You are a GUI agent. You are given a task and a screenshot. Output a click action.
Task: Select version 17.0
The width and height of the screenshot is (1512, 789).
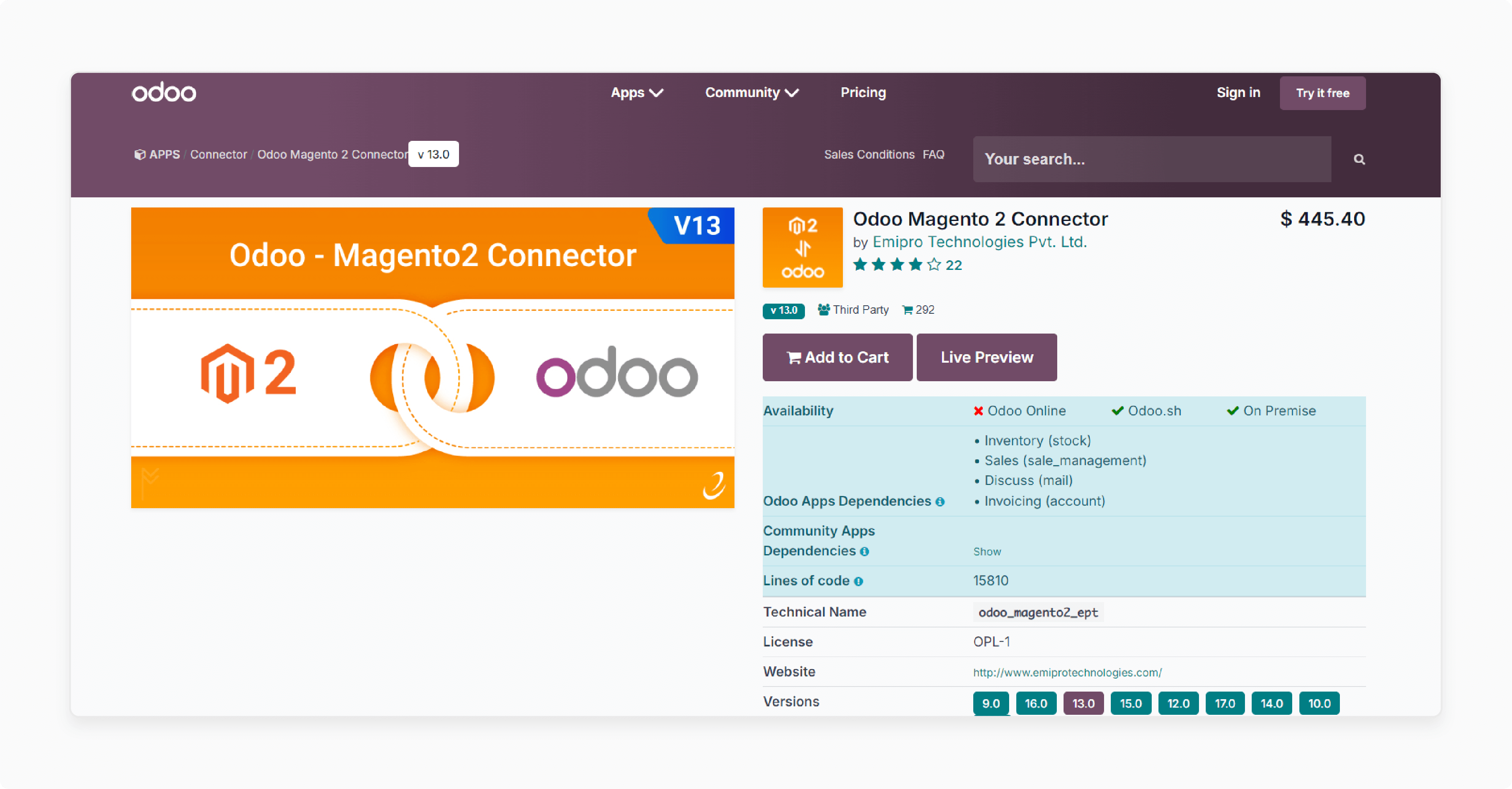click(1224, 703)
